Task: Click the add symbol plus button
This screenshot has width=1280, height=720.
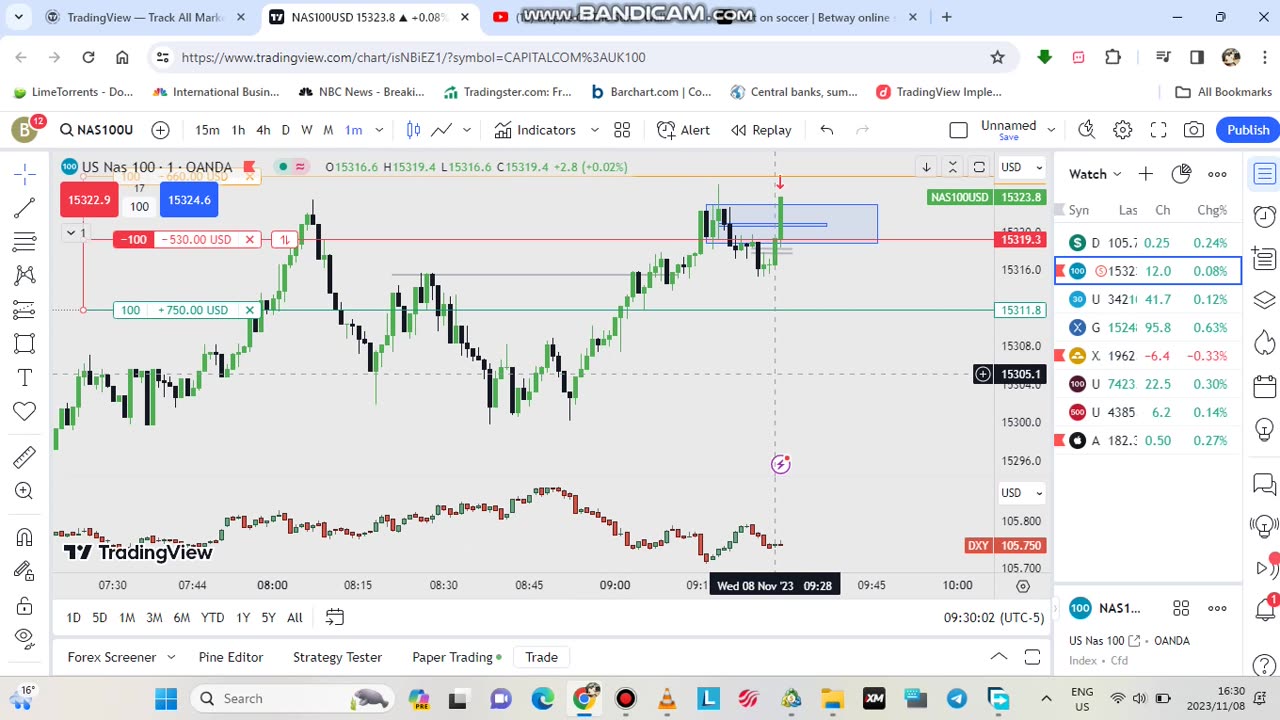Action: click(160, 130)
